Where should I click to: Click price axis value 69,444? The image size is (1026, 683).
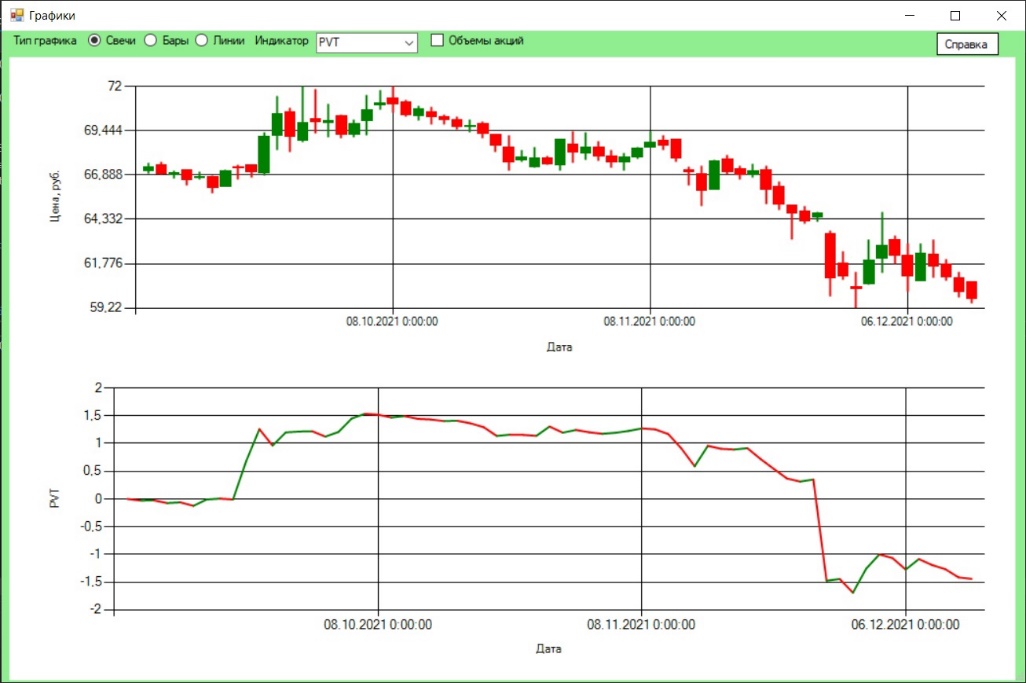pos(103,130)
